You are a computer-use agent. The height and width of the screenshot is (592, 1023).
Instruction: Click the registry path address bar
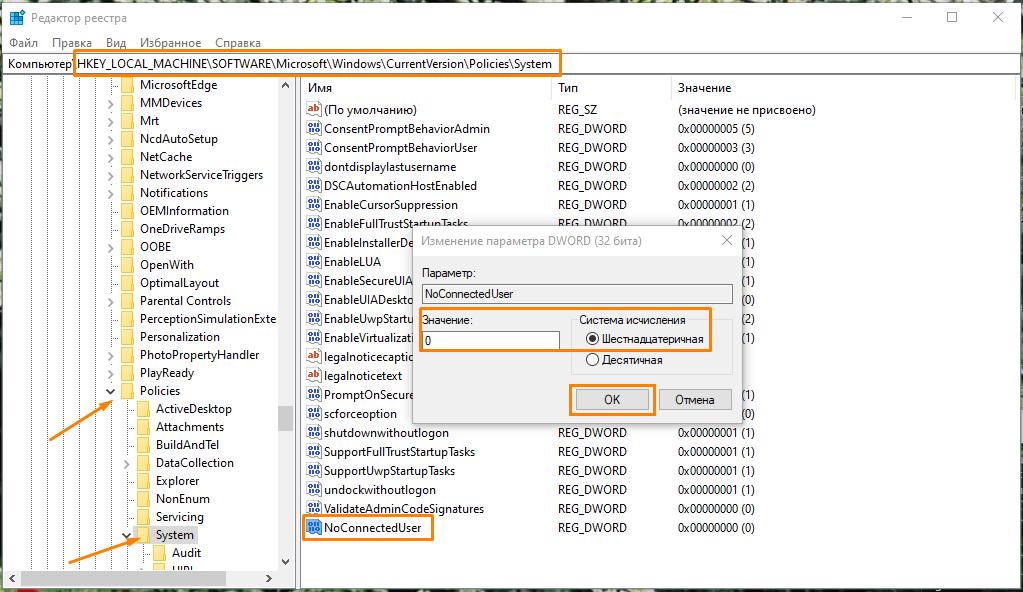coord(318,64)
